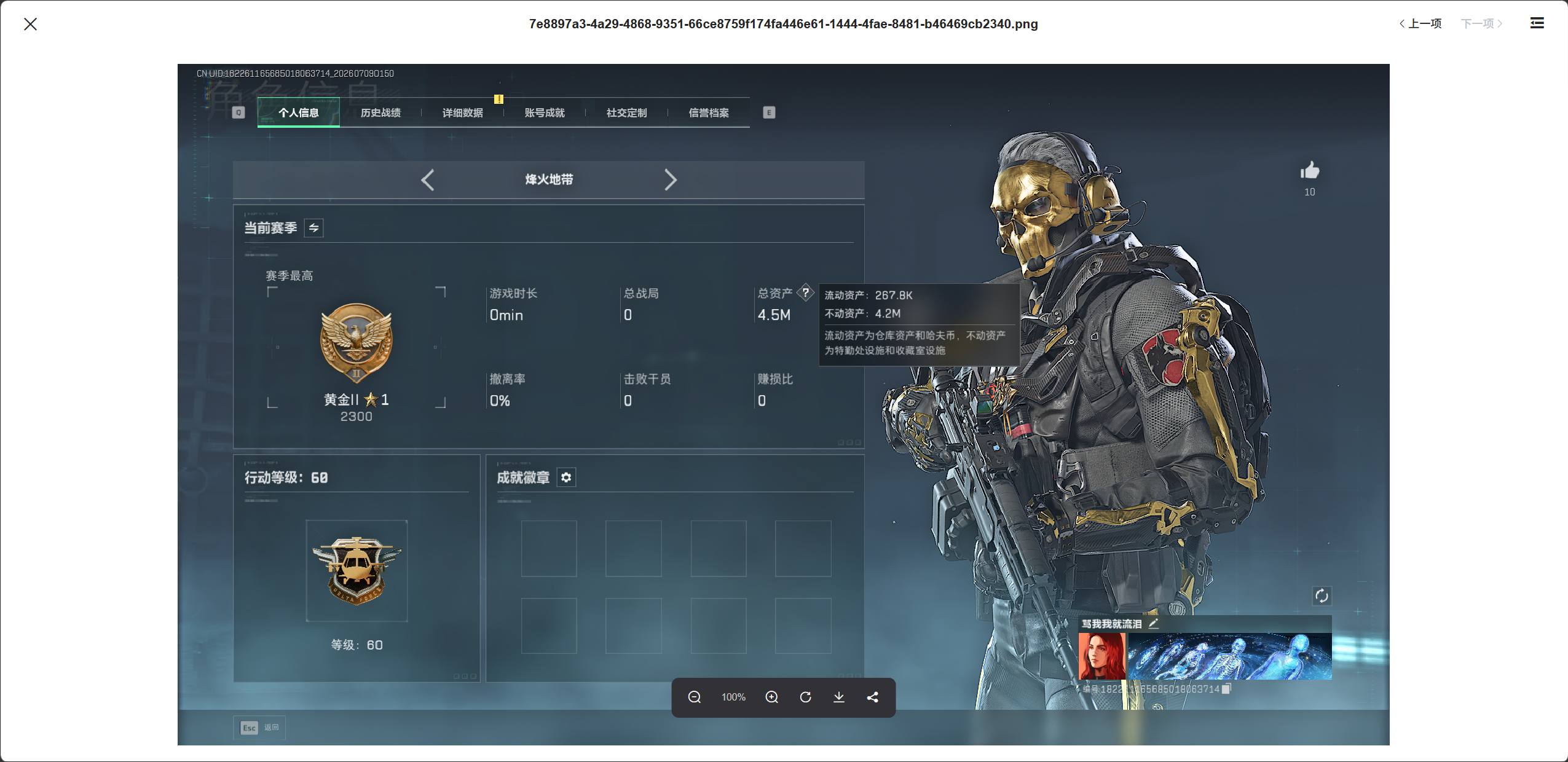Open the 历史战绩 tab
1568x762 pixels.
pos(380,113)
